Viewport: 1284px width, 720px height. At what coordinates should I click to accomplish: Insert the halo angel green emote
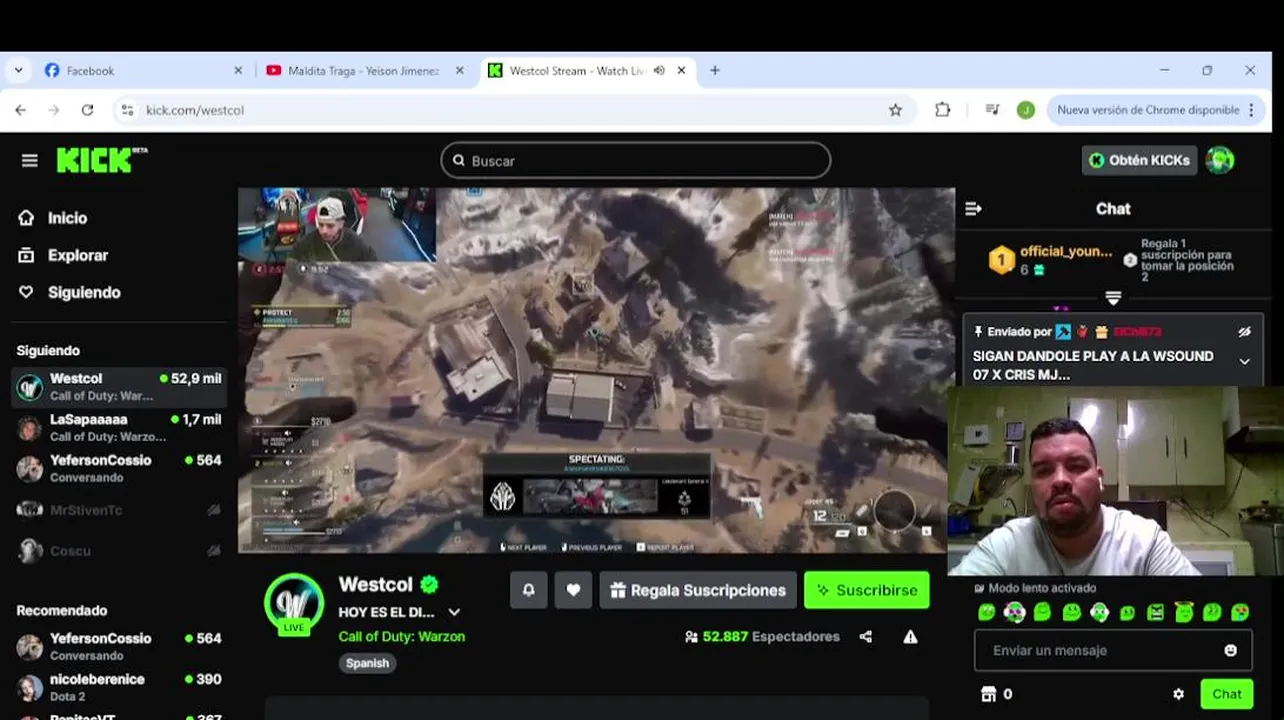click(x=1183, y=612)
